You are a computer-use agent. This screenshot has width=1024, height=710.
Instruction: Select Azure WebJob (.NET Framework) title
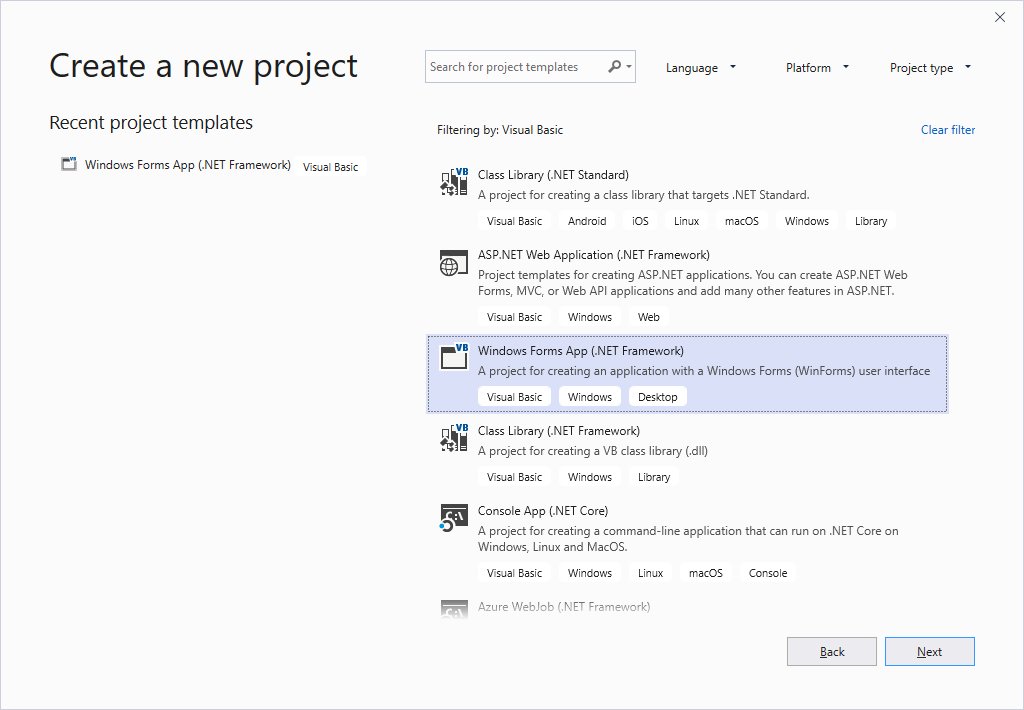tap(564, 606)
